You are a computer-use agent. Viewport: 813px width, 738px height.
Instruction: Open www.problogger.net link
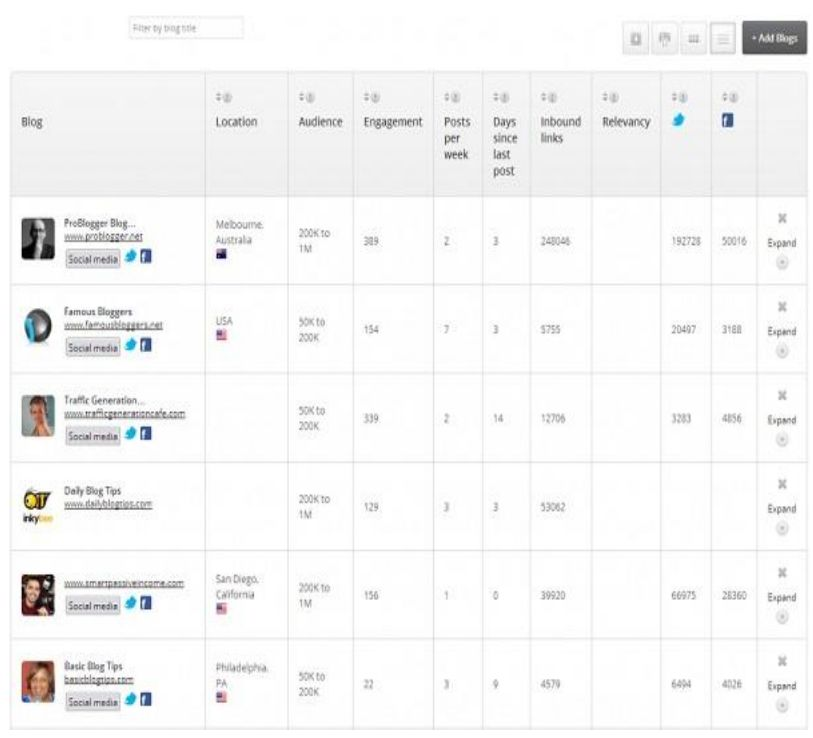tap(103, 238)
